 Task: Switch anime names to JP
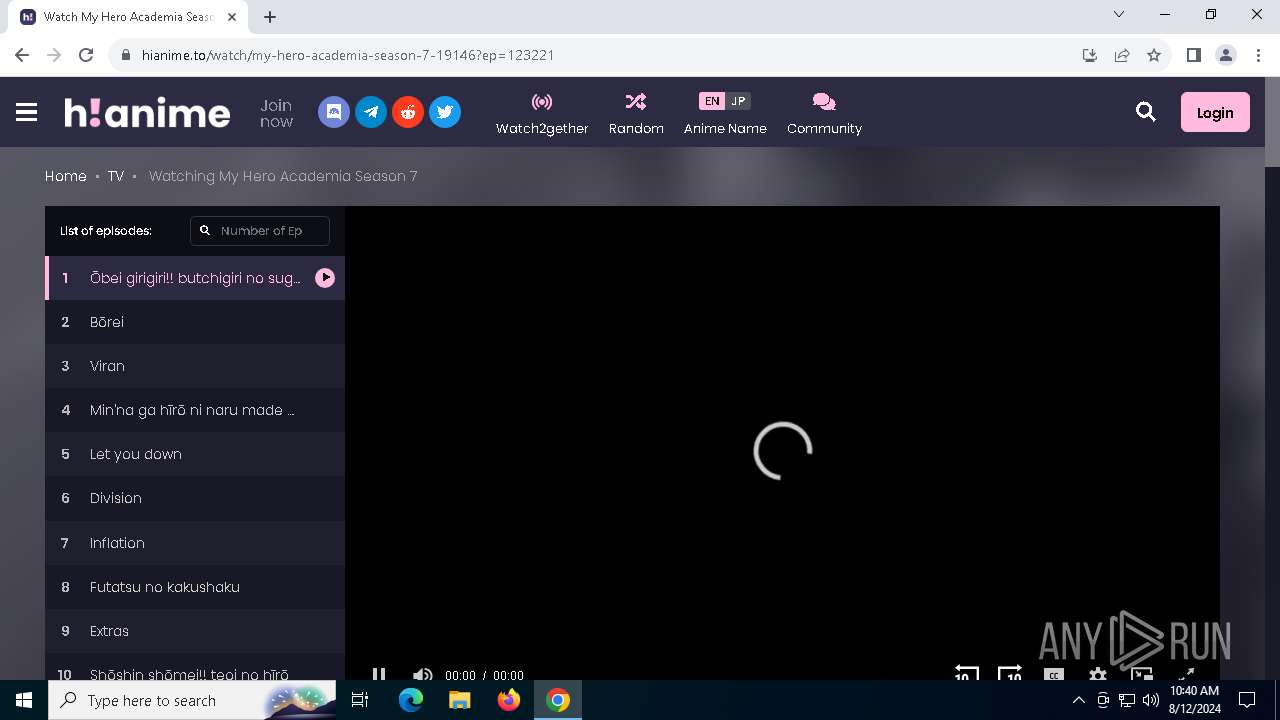click(738, 101)
